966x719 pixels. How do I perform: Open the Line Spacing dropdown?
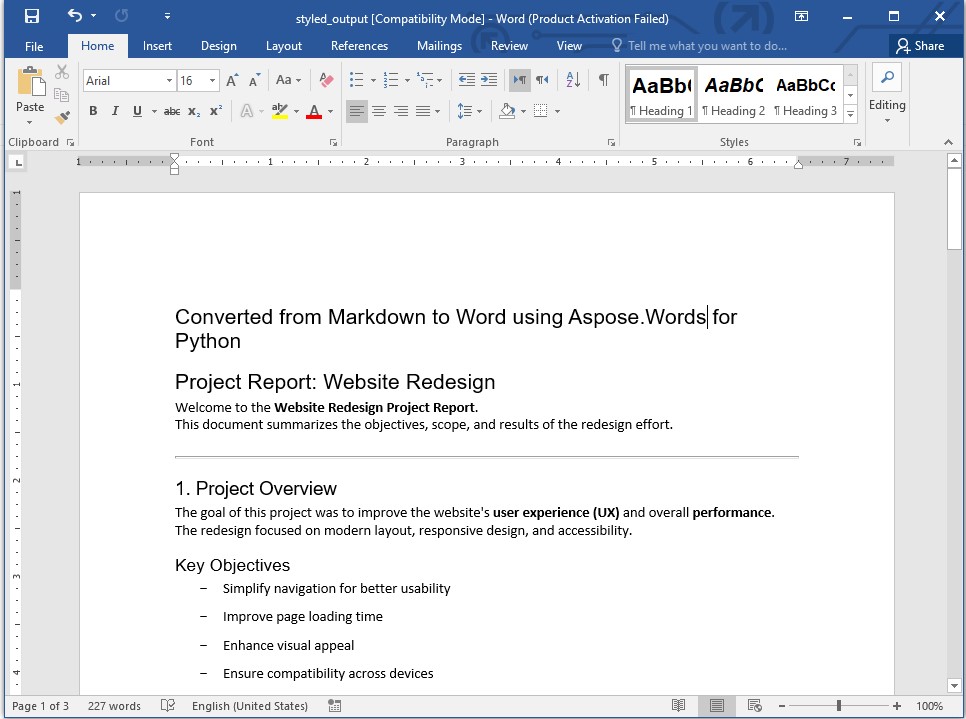478,110
